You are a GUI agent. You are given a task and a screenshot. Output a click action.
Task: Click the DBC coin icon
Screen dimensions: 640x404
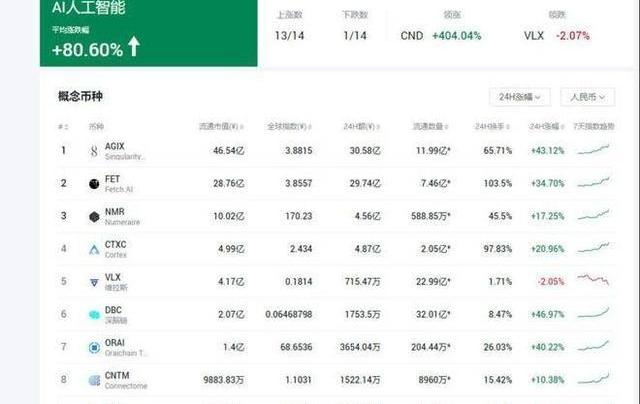point(94,314)
